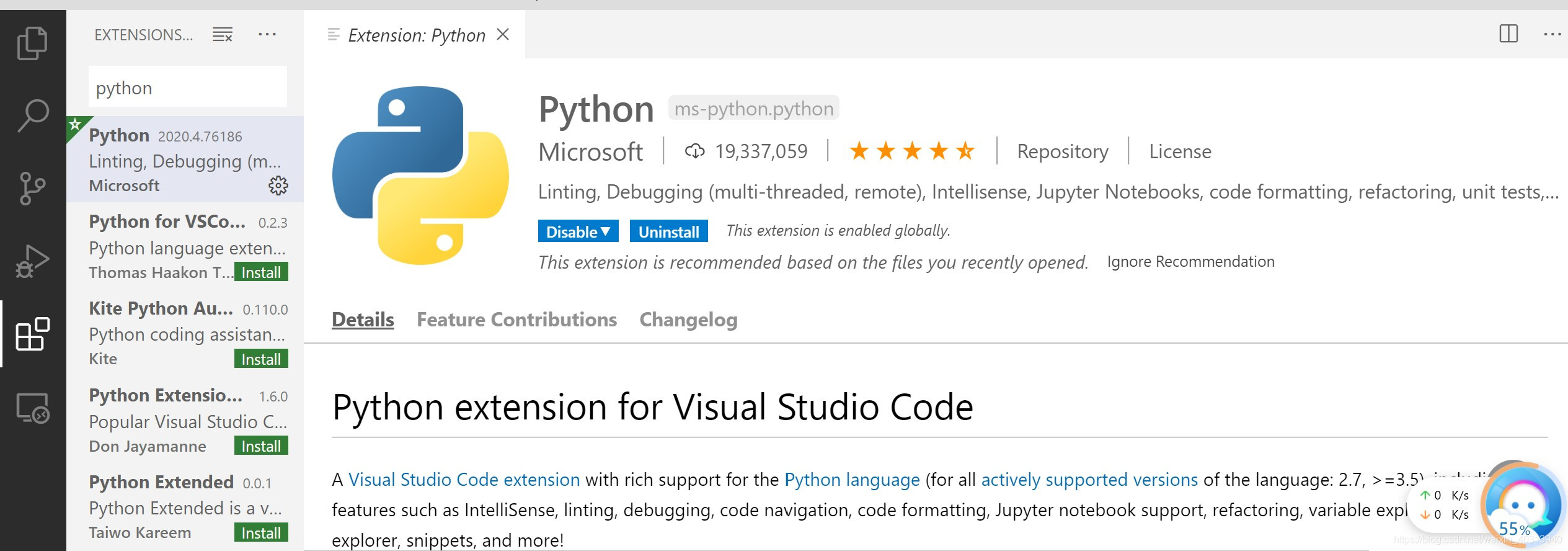Open the Remote Explorer icon

[x=32, y=408]
